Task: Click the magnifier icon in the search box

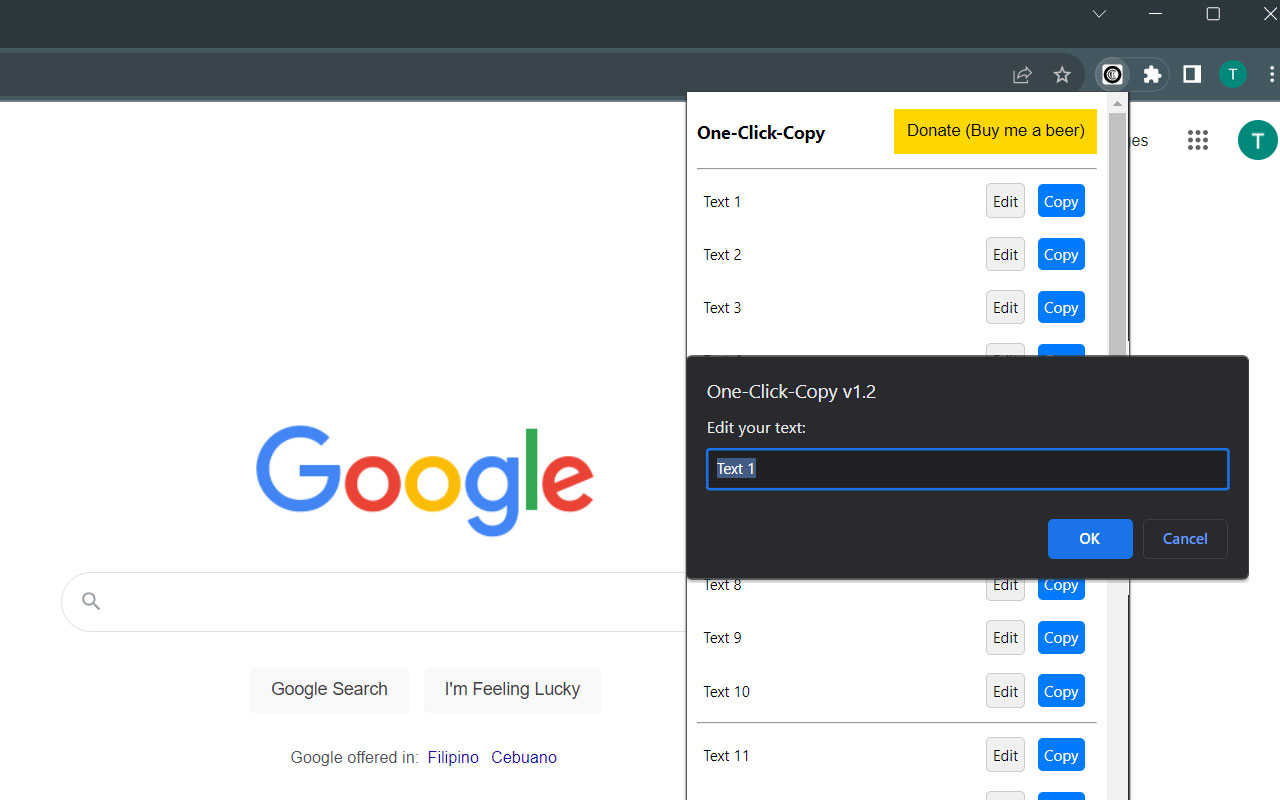Action: [x=90, y=600]
